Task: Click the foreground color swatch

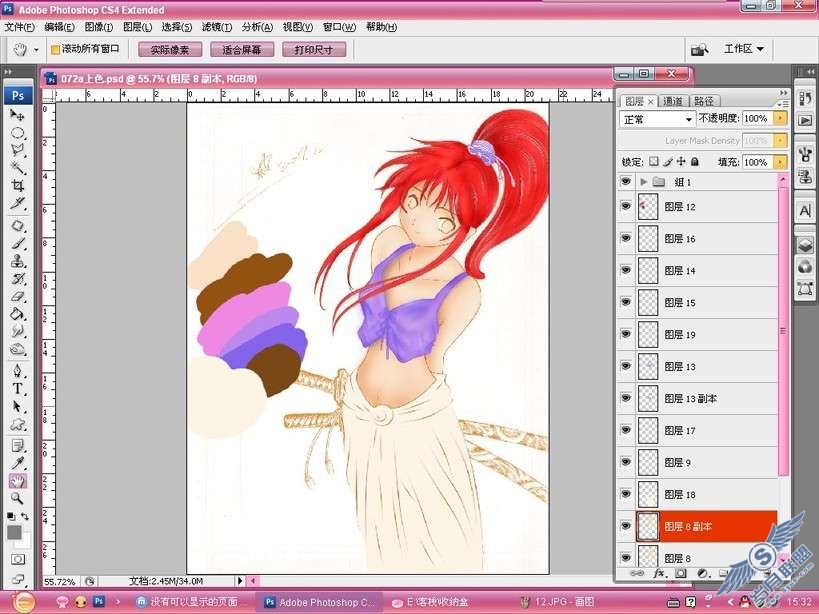Action: click(15, 532)
